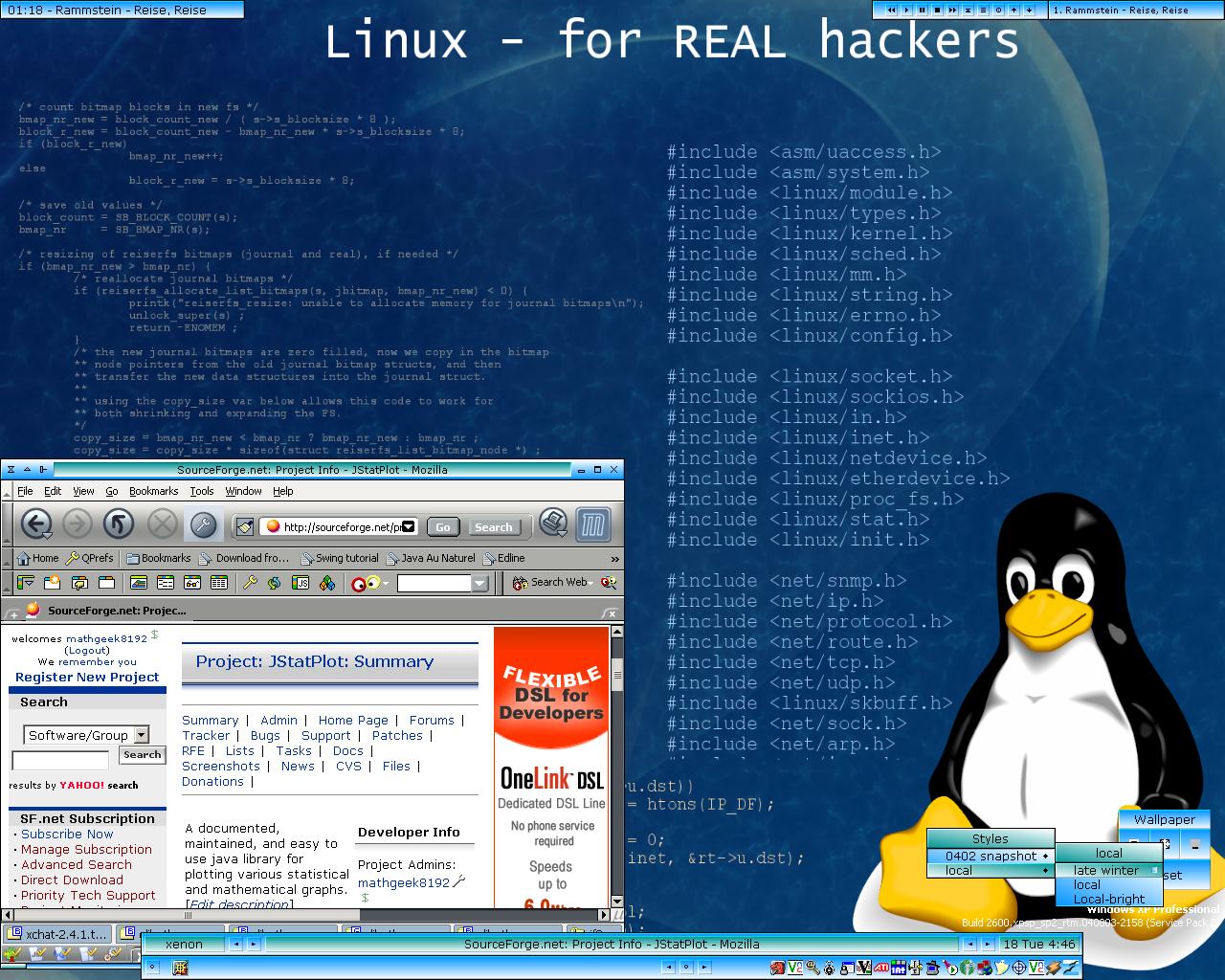Open the Register New Project link
Screen dimensions: 1225x980
[87, 677]
